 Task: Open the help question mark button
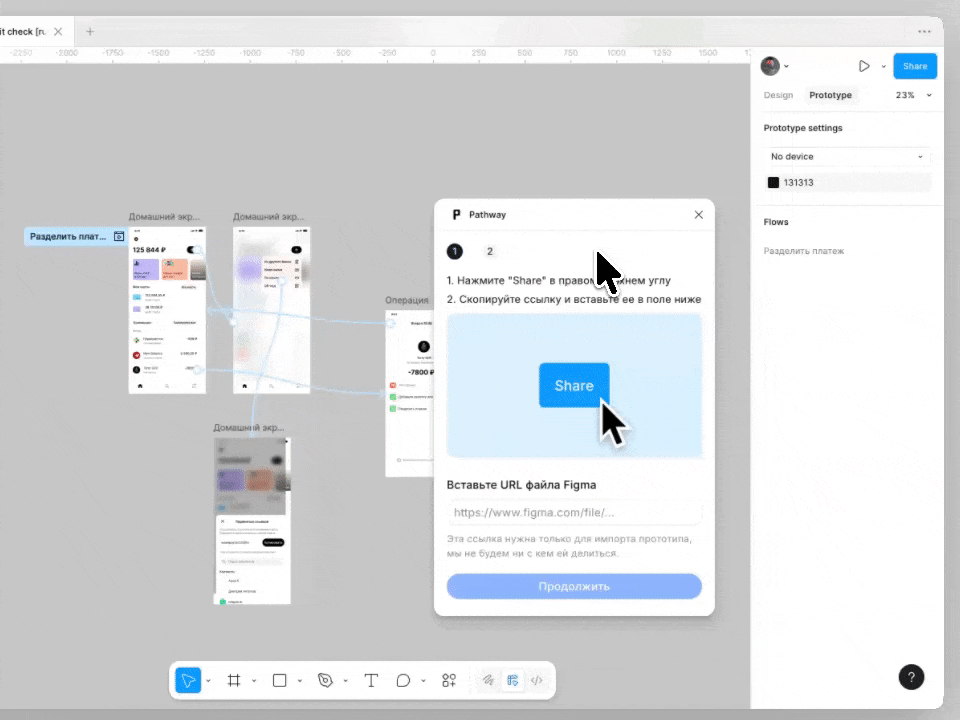point(911,677)
